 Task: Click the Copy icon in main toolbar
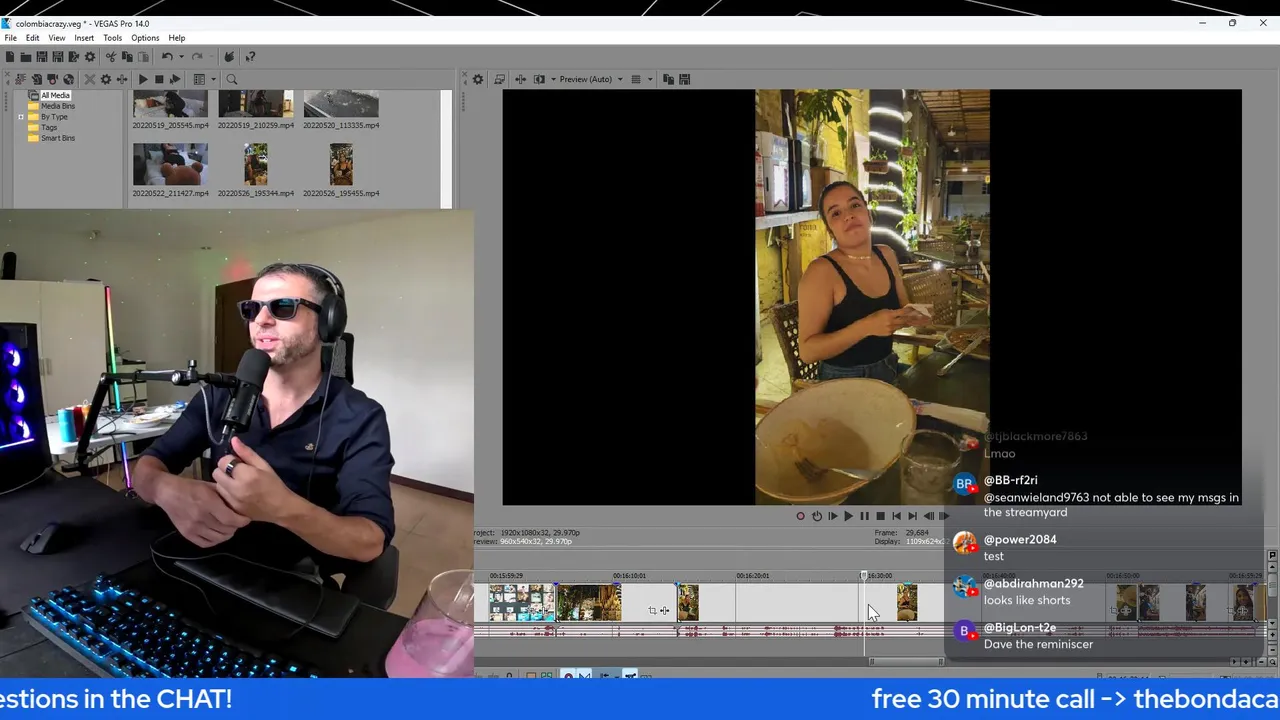pyautogui.click(x=127, y=57)
